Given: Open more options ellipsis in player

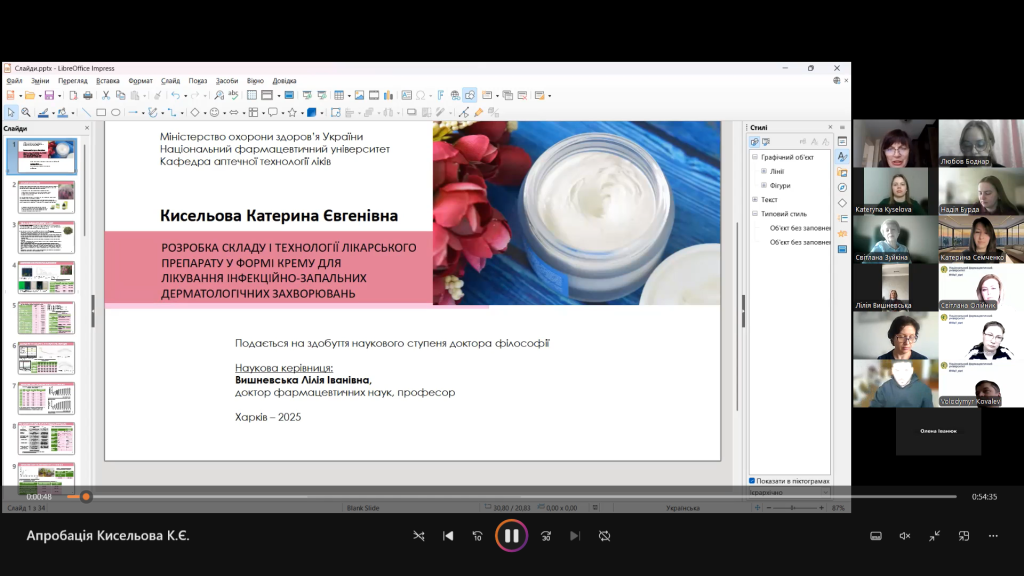Looking at the screenshot, I should [x=993, y=536].
